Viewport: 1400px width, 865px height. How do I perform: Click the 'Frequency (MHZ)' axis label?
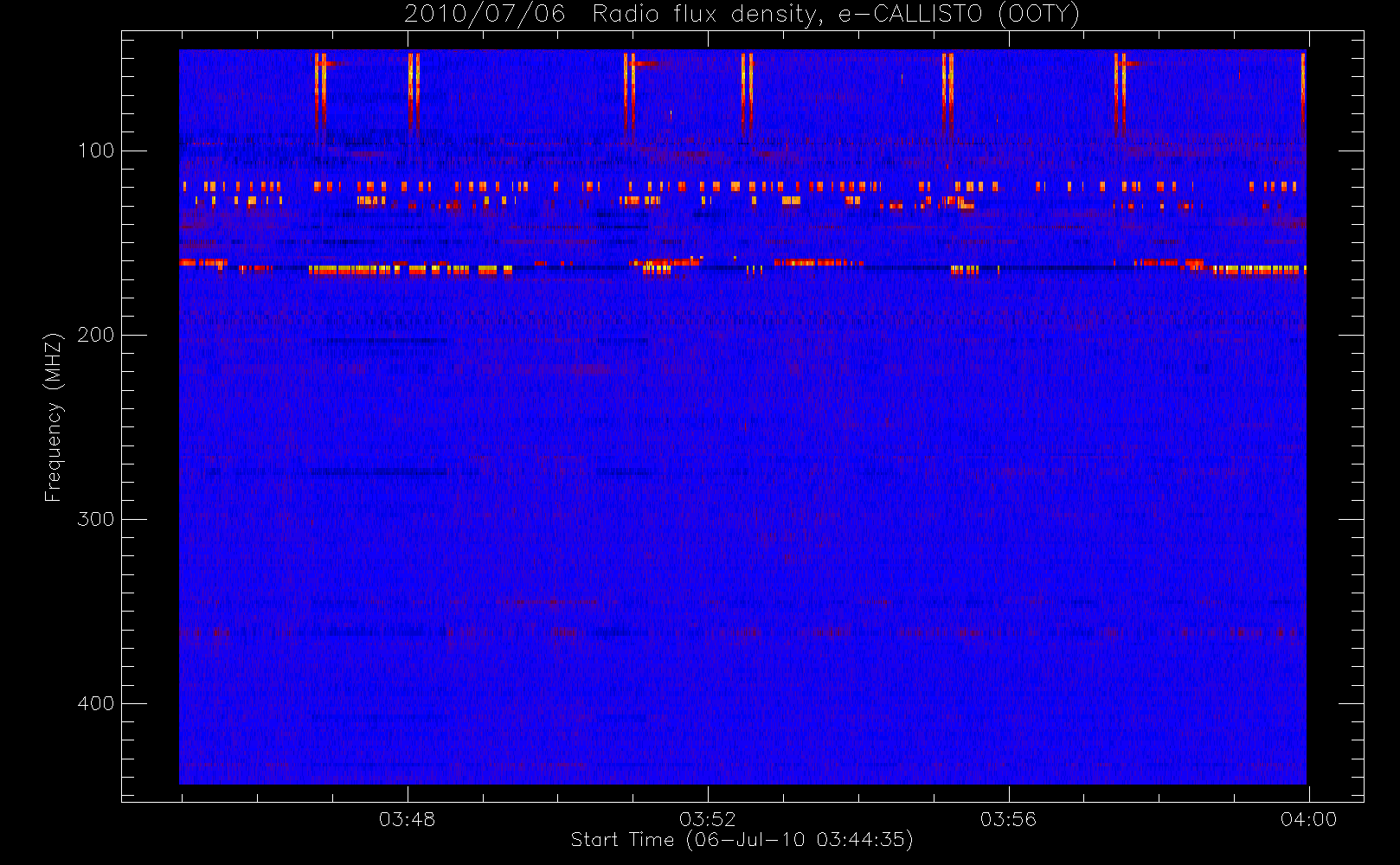pos(54,417)
